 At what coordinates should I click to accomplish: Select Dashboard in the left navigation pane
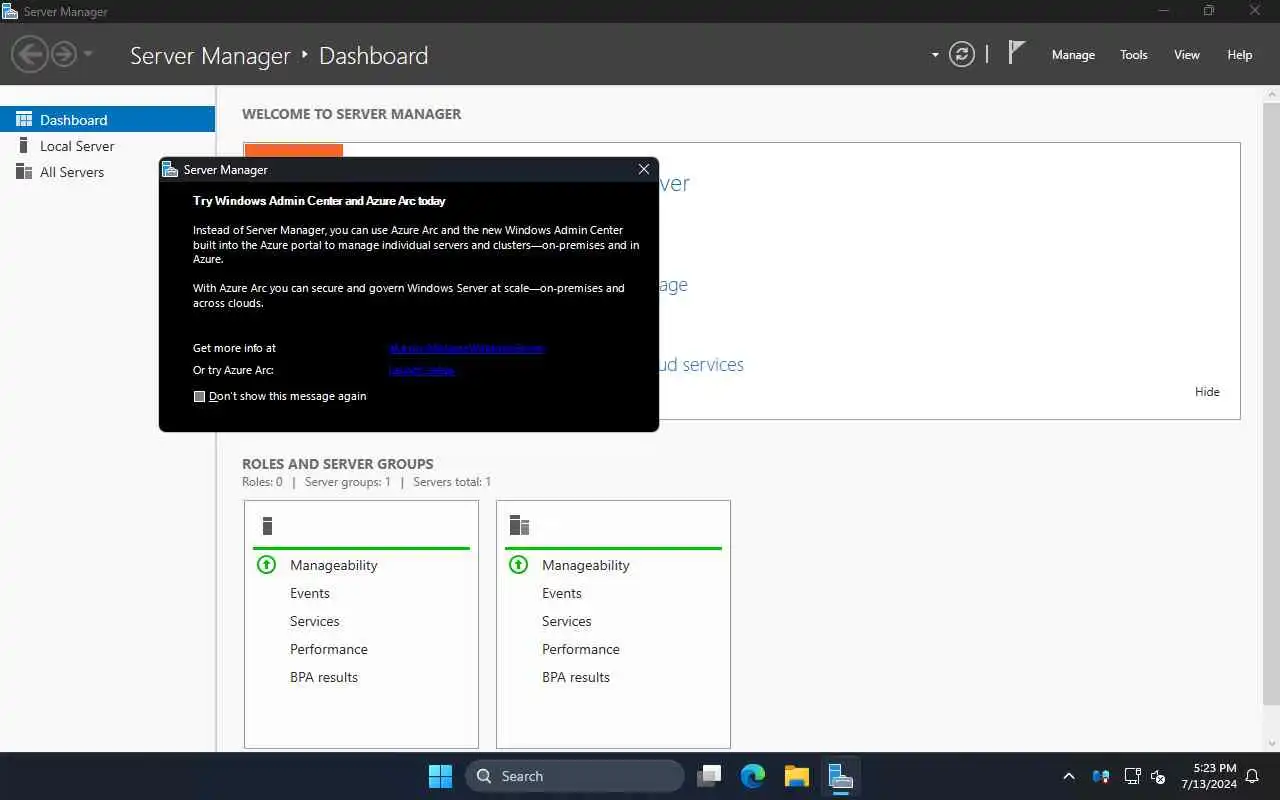click(107, 119)
